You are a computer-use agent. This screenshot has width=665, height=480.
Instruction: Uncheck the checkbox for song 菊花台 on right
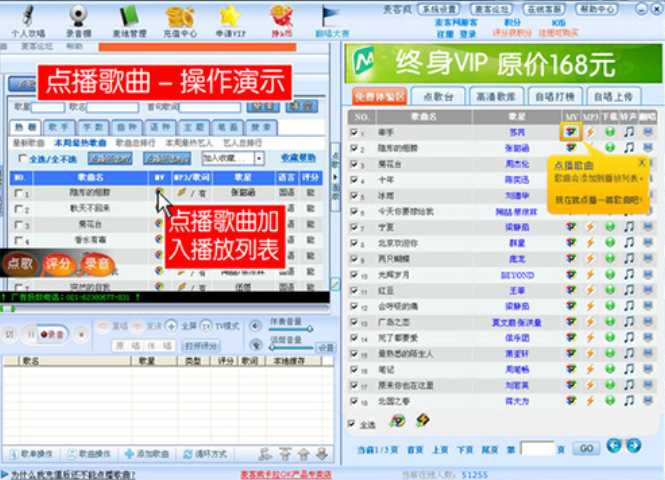point(354,163)
